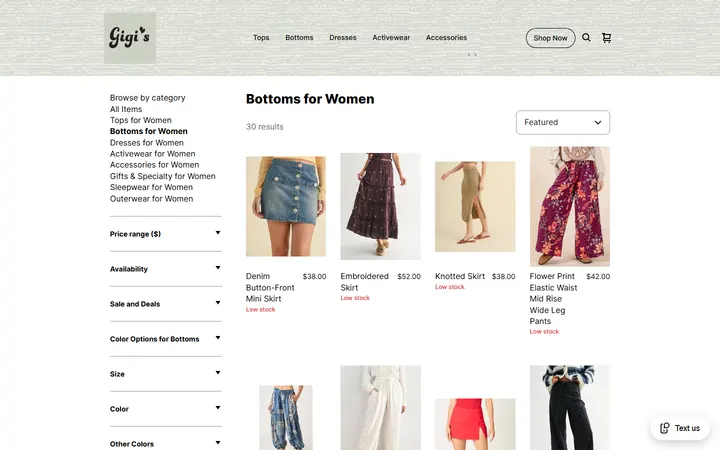Open the Bottoms menu item

(x=299, y=38)
